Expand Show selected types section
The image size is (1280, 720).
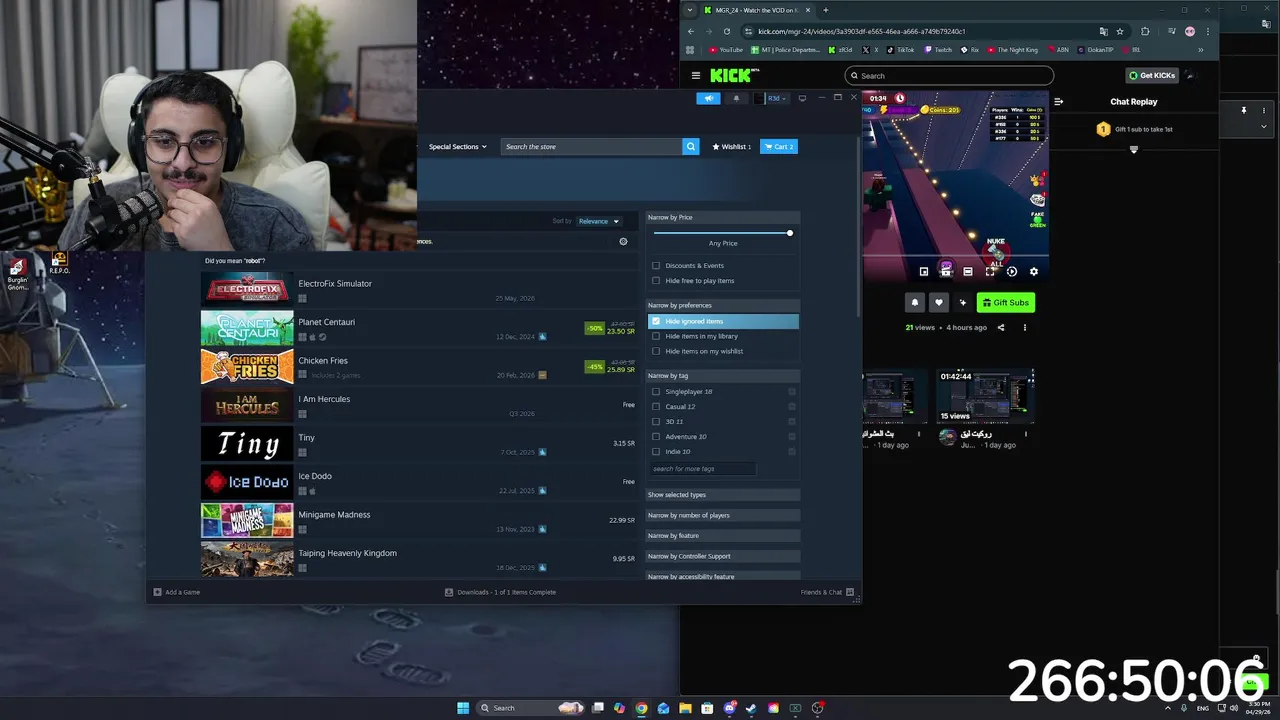click(722, 495)
